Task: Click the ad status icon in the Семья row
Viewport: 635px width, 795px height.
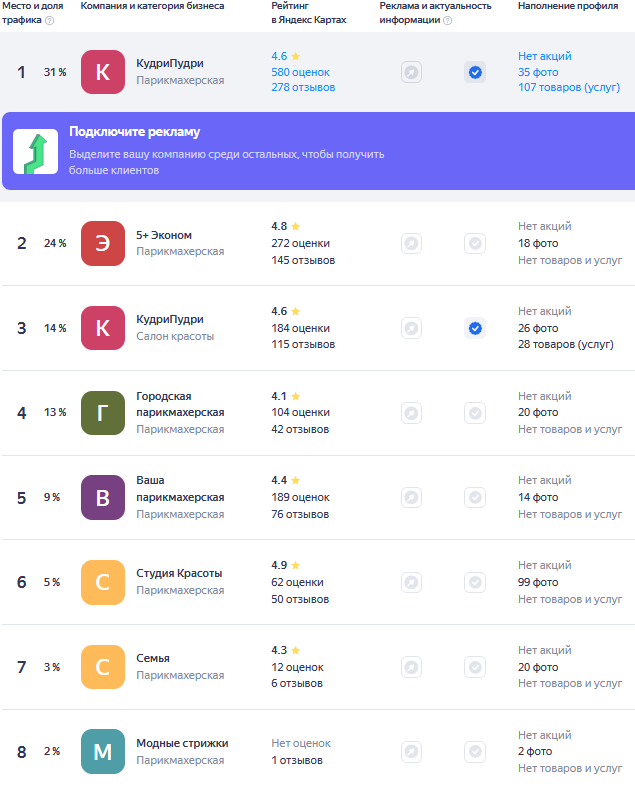Action: click(x=411, y=667)
